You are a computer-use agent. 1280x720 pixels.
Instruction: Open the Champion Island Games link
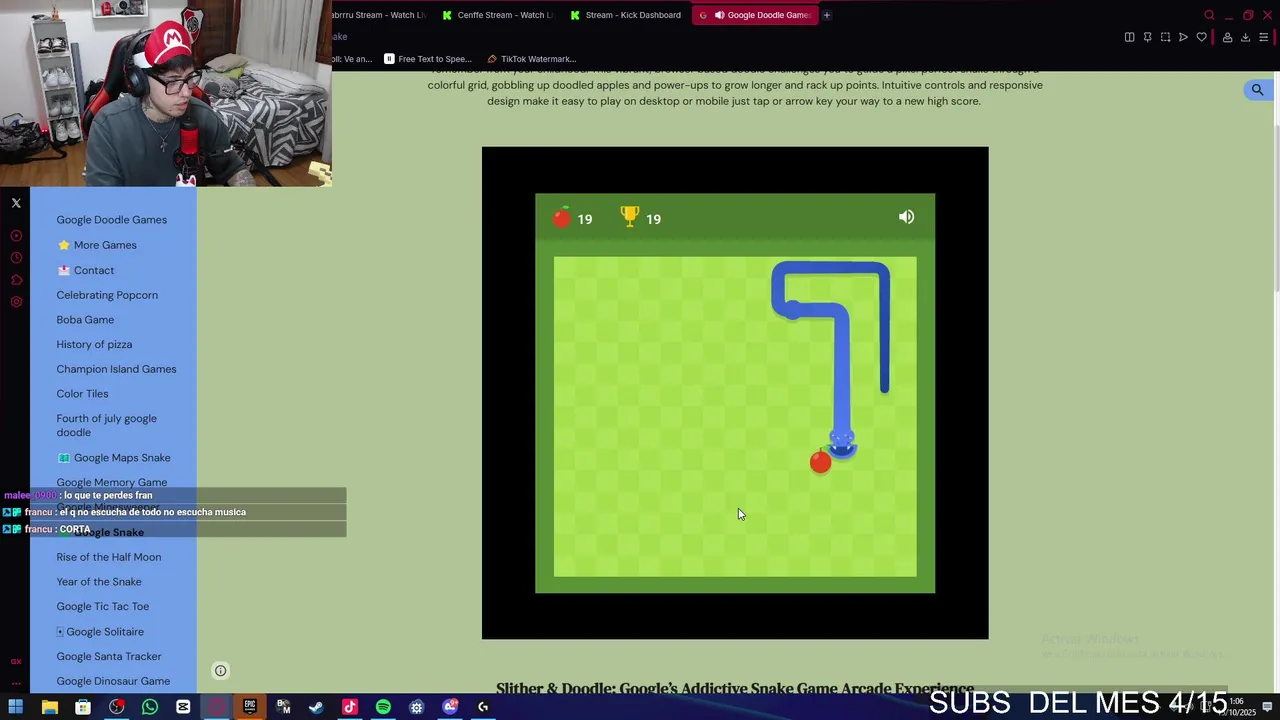tap(116, 369)
